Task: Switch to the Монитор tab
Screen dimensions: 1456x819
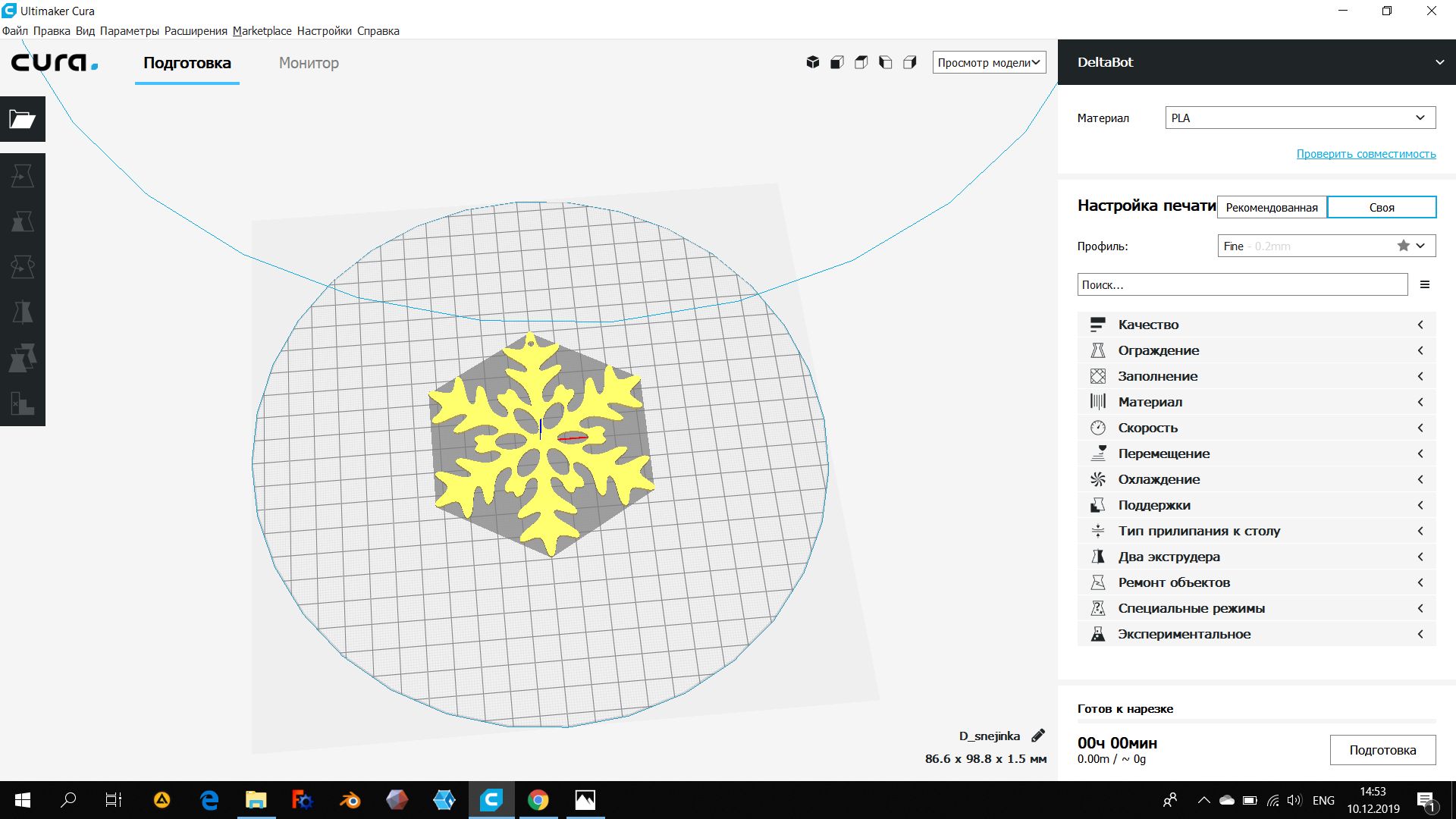Action: [309, 63]
